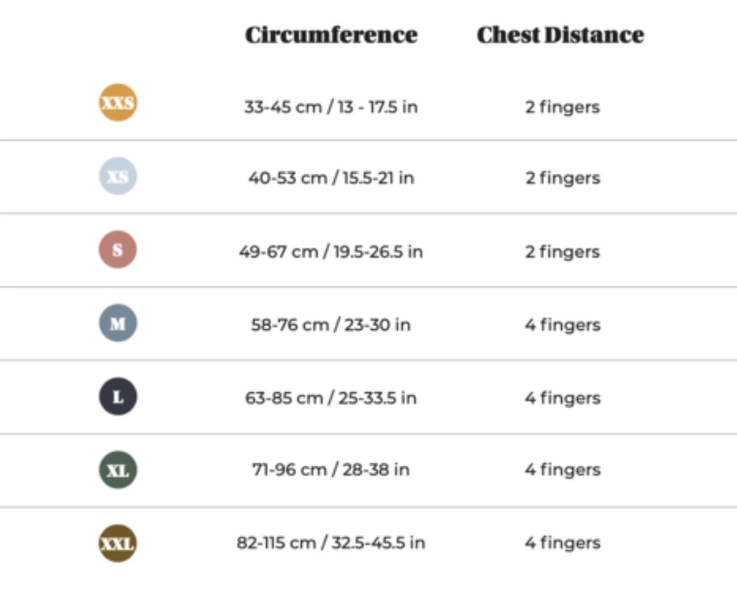The height and width of the screenshot is (600, 737).
Task: Select the 82-115 cm circumference text
Action: tap(331, 542)
